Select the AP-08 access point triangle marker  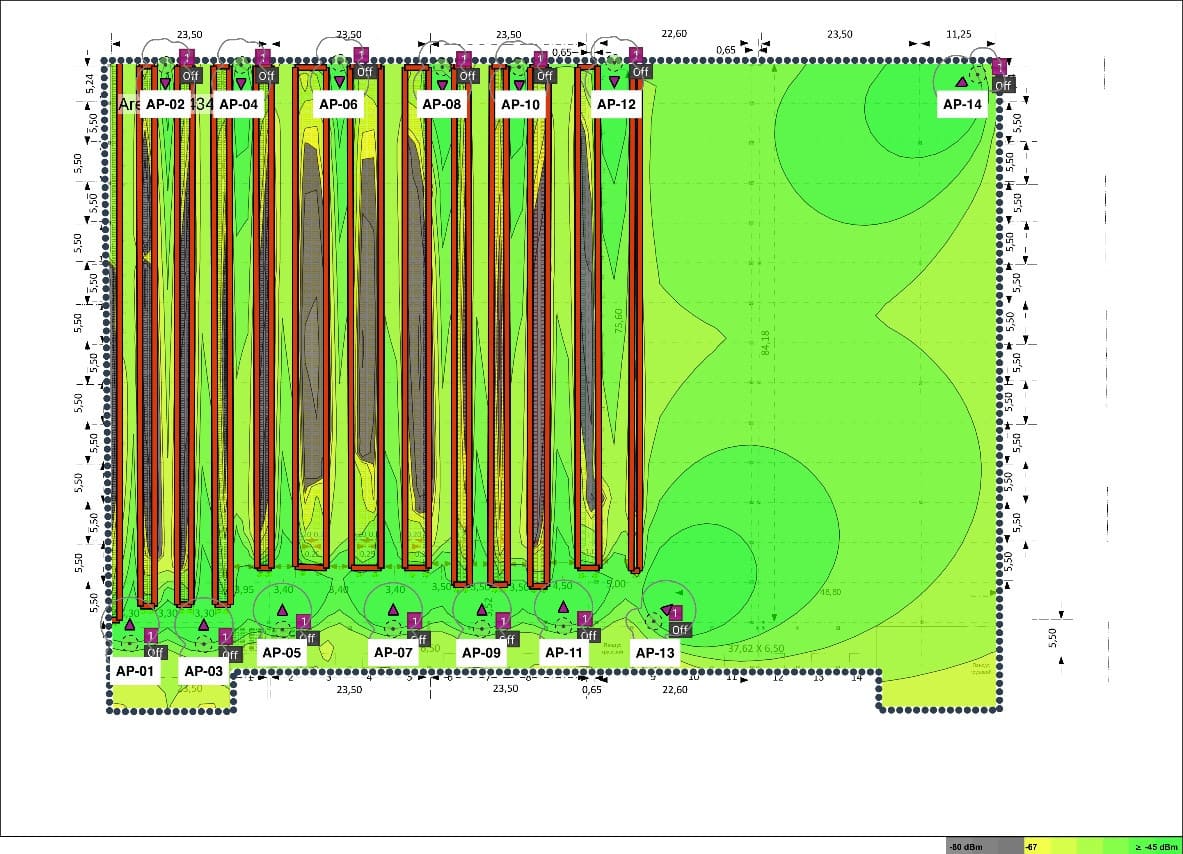coord(443,84)
